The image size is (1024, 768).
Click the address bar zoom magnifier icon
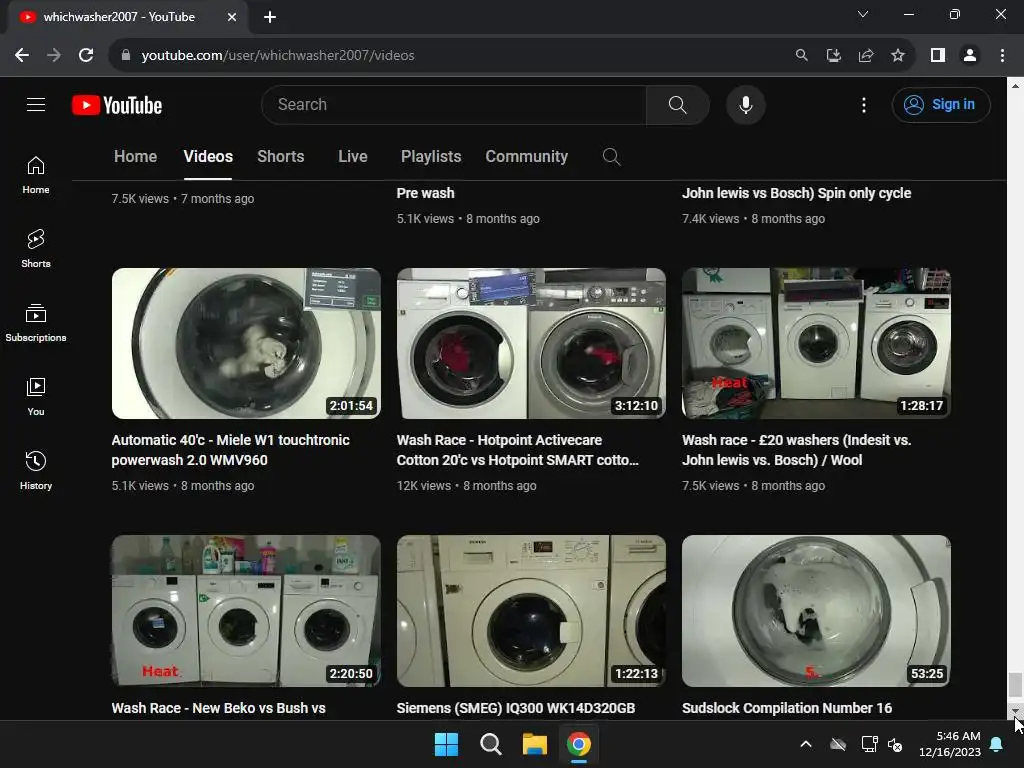[801, 56]
